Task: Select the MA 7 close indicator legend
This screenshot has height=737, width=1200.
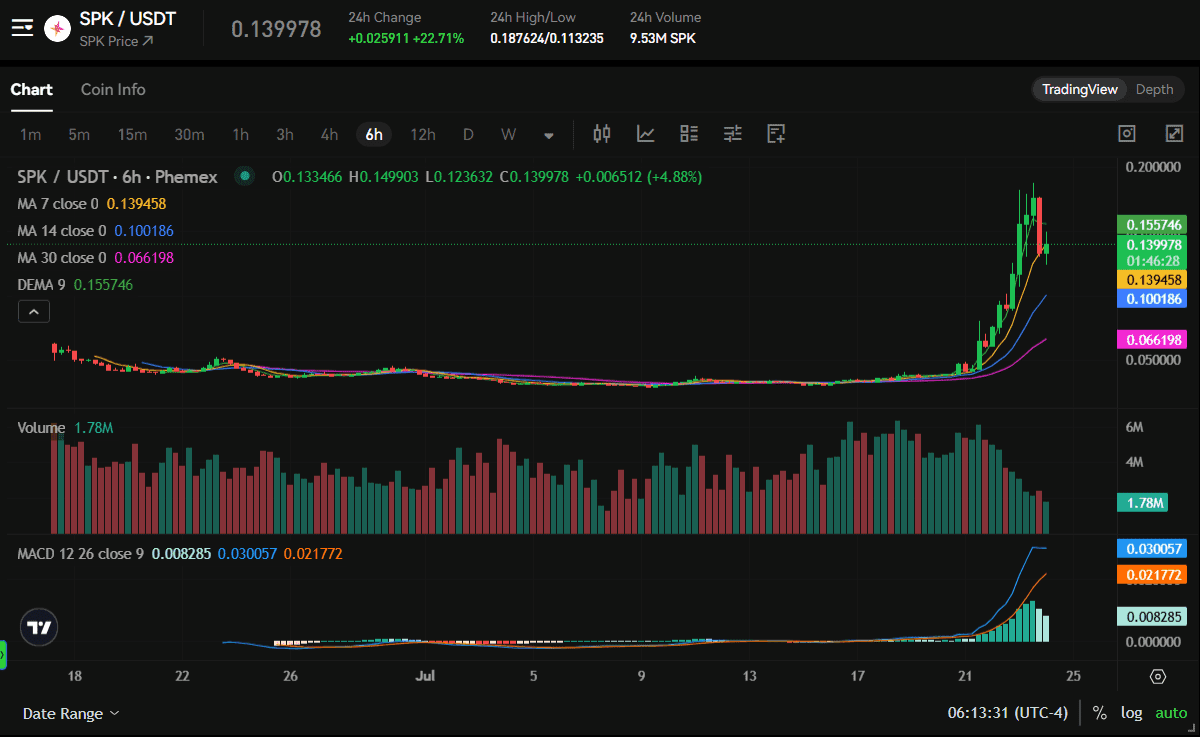Action: (92, 204)
